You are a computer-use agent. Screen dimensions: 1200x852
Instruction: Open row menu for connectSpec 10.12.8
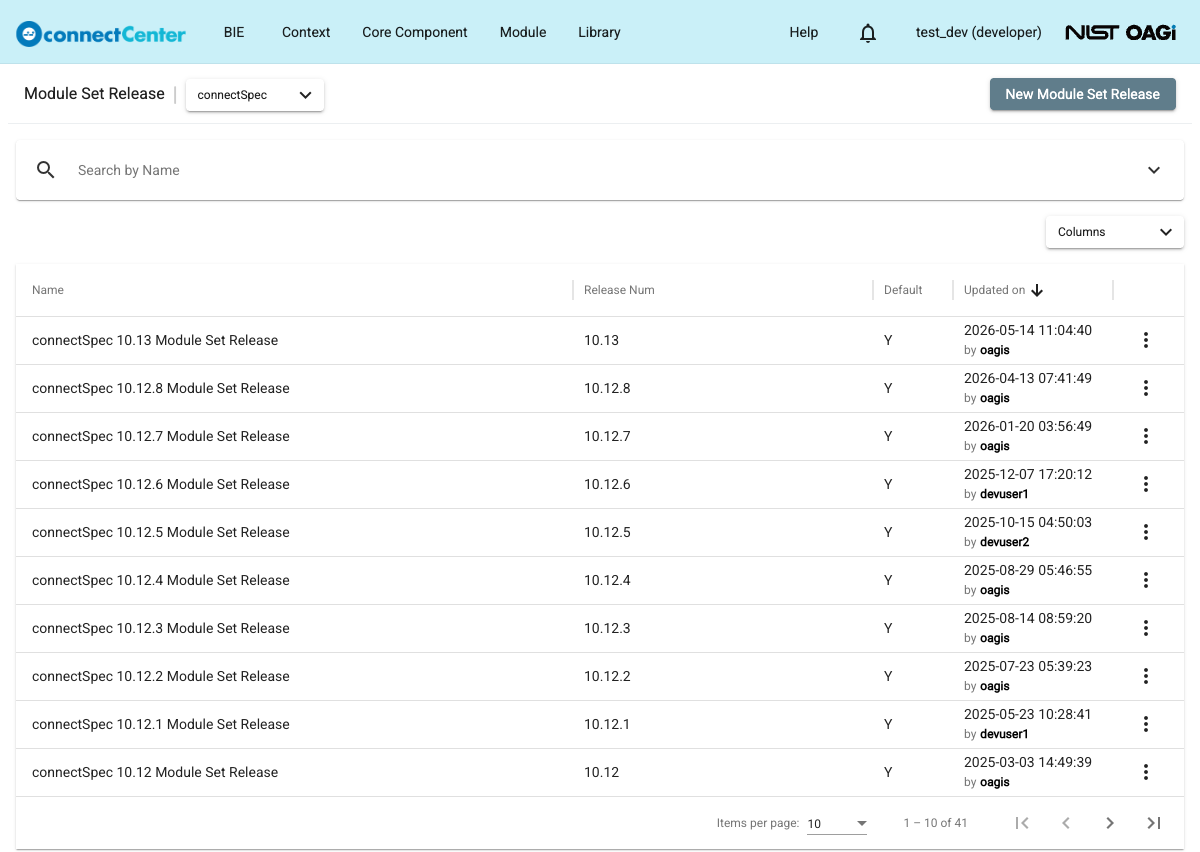coord(1146,388)
